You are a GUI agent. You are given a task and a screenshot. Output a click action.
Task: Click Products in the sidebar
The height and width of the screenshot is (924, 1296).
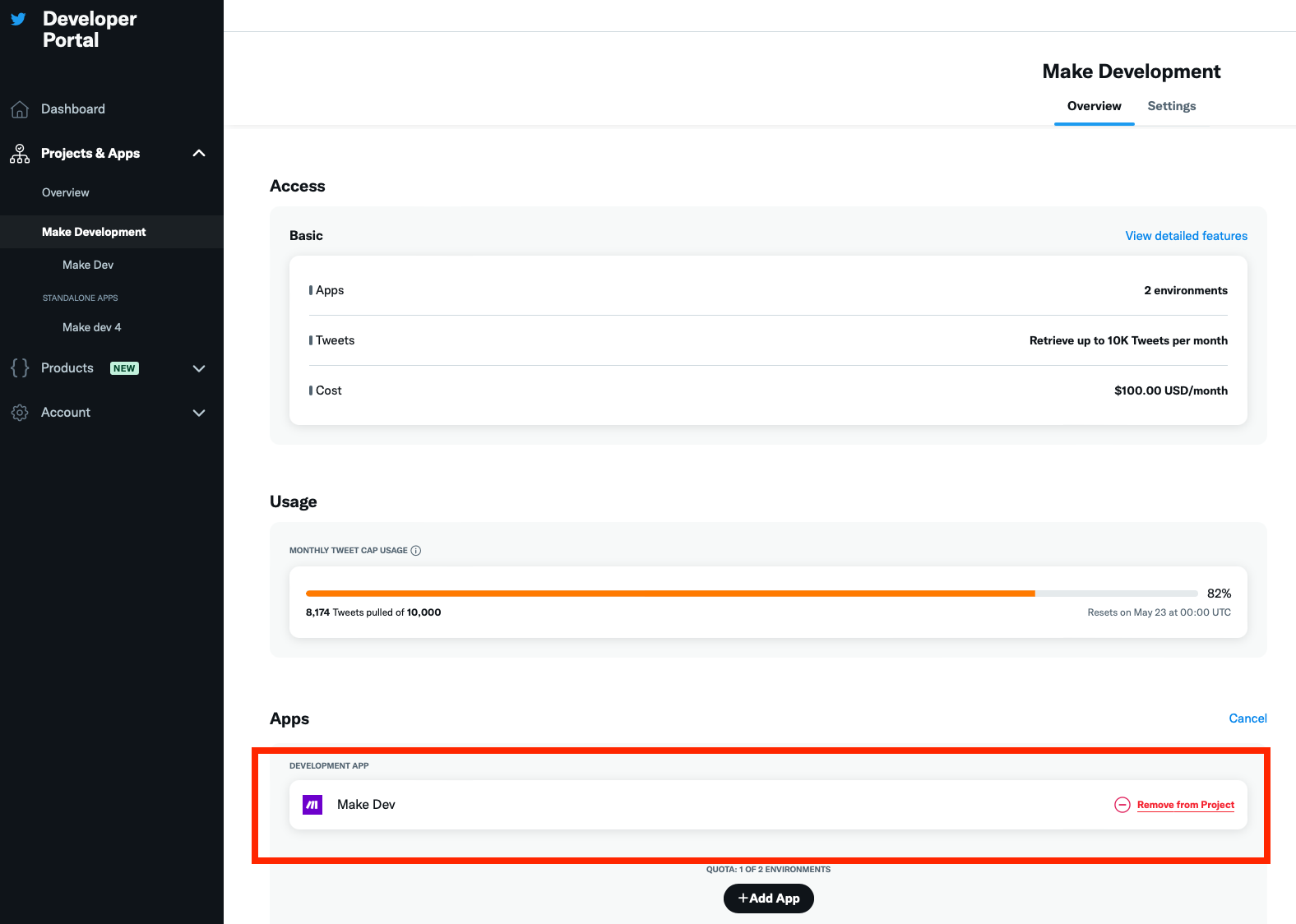click(x=67, y=368)
